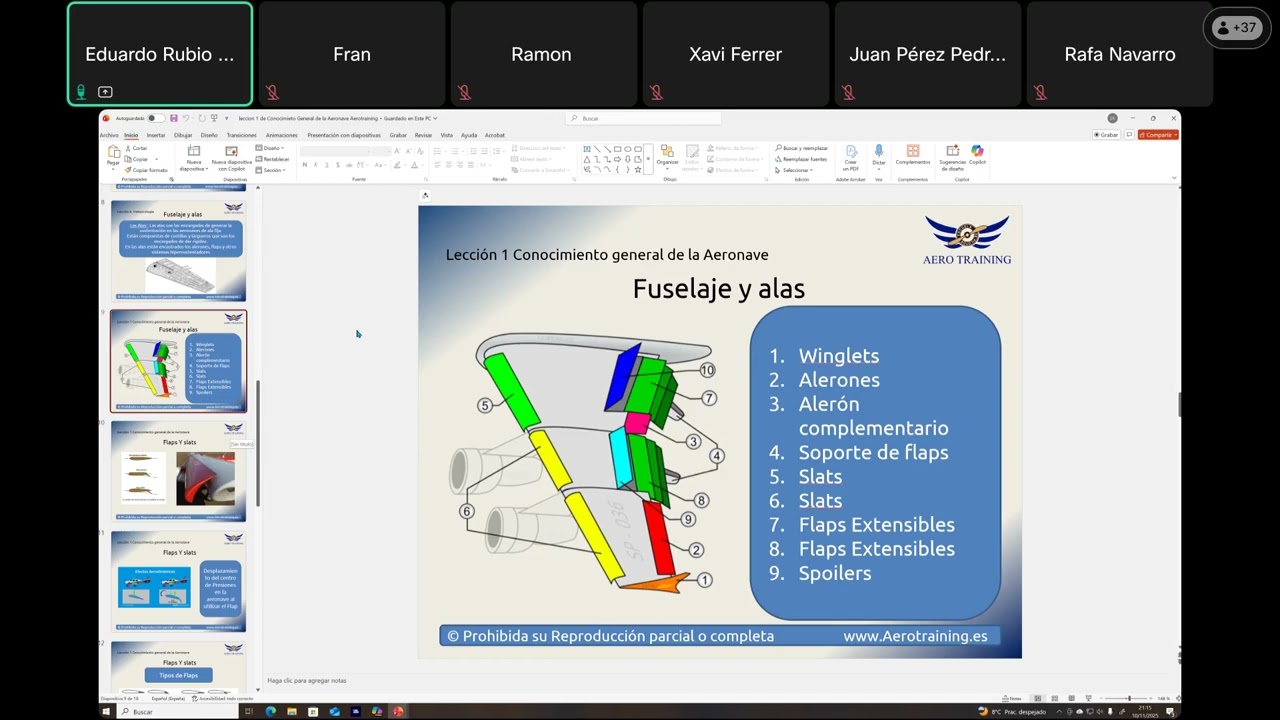Switch to slide sorter view
Screen dimensions: 1280x720
point(1055,698)
